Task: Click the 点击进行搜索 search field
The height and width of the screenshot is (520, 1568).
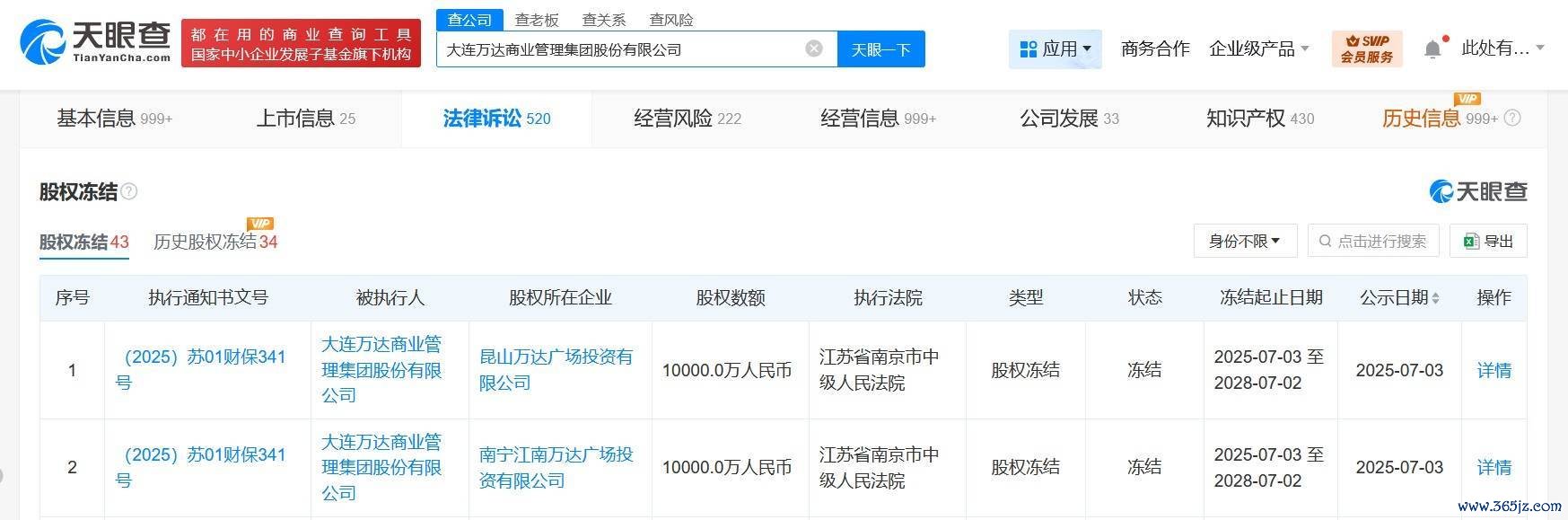Action: (1373, 241)
